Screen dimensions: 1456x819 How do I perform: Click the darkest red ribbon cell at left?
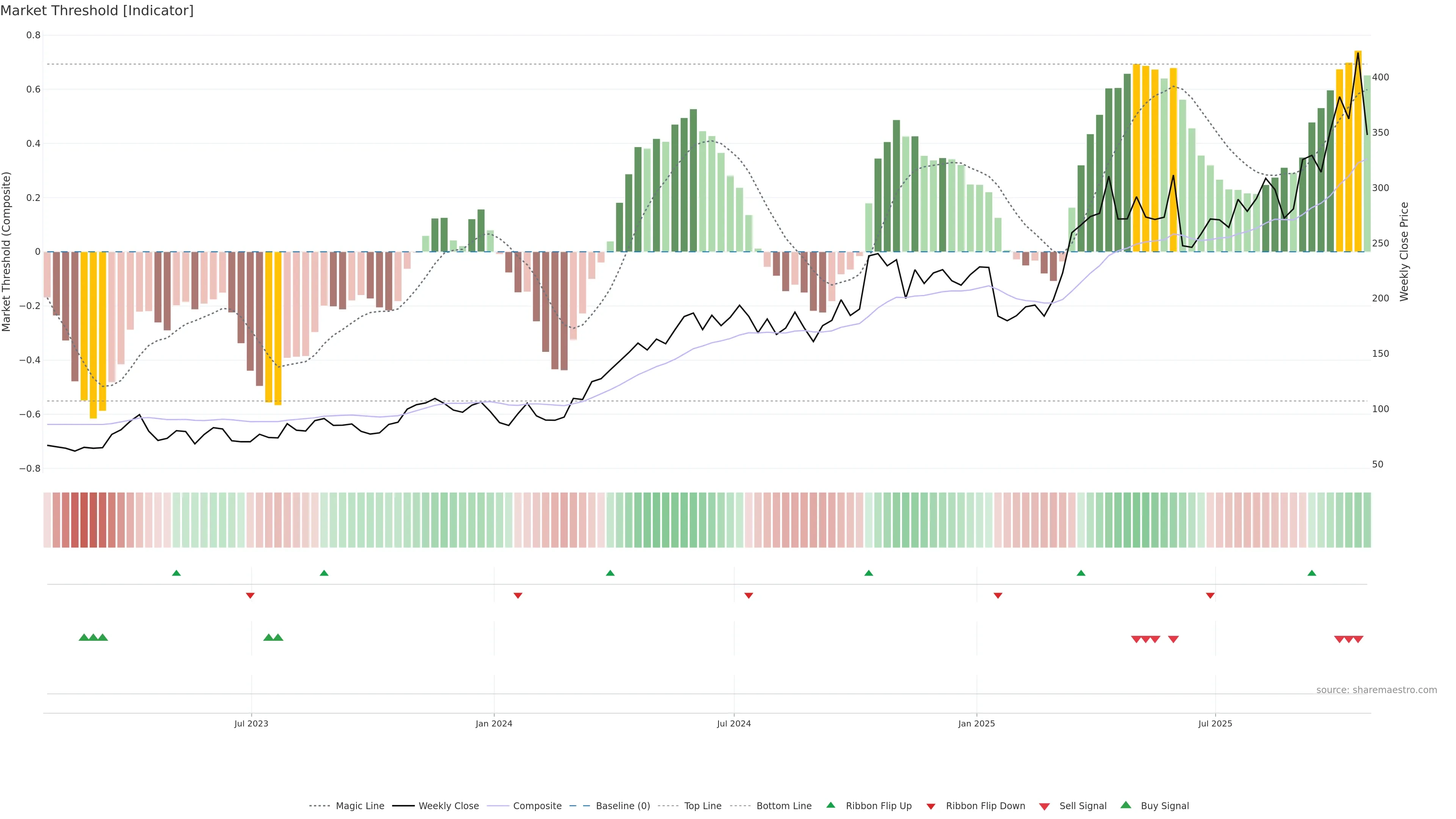click(84, 519)
